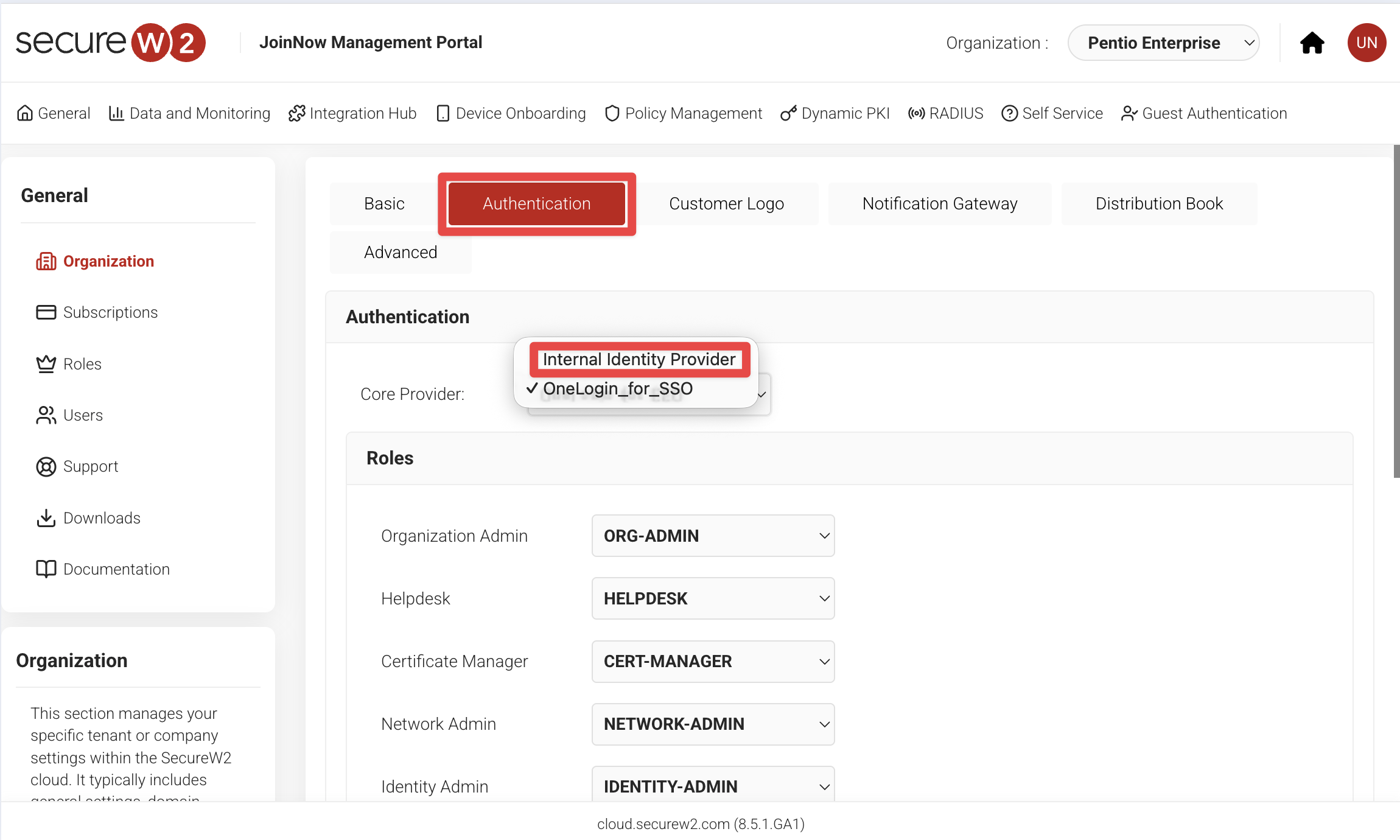Image resolution: width=1400 pixels, height=840 pixels.
Task: Click the Core Provider label
Action: [413, 394]
